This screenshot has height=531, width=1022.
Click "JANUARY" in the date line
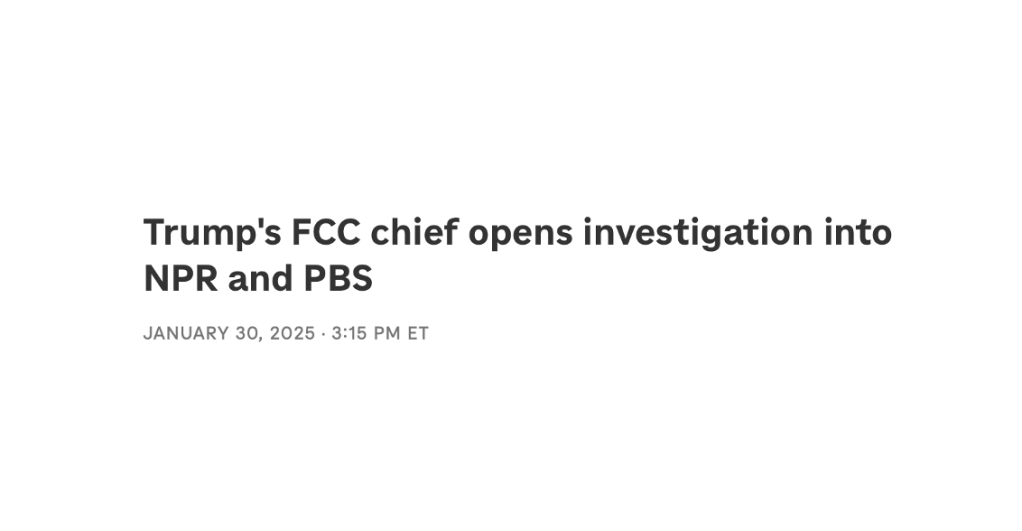click(184, 334)
